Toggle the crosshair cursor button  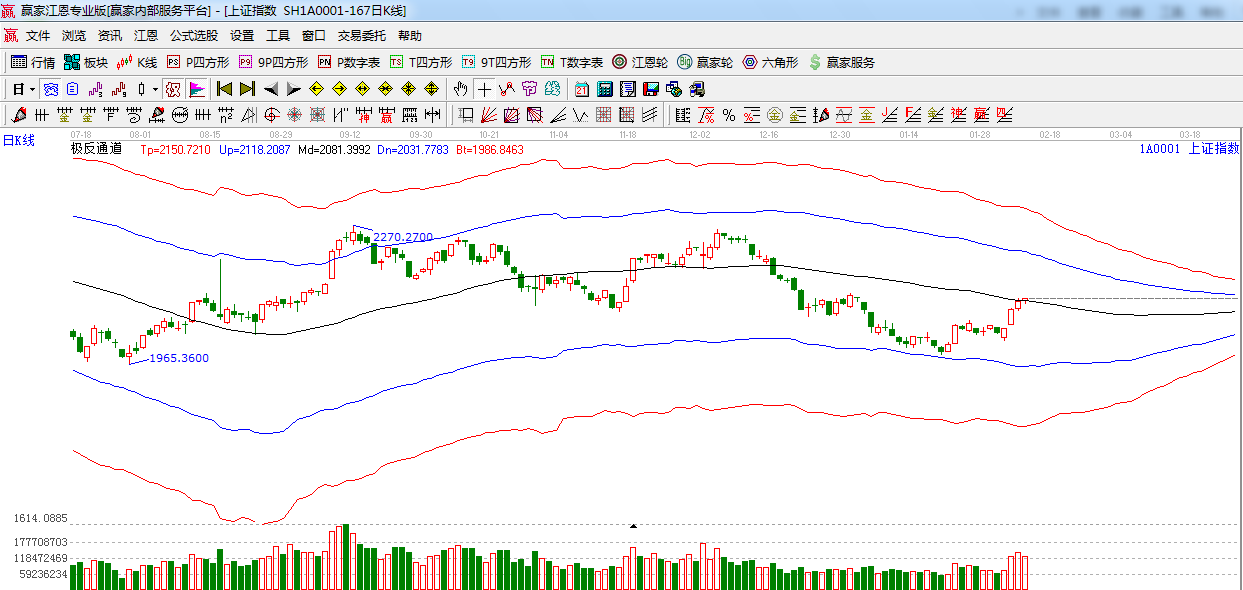point(484,89)
